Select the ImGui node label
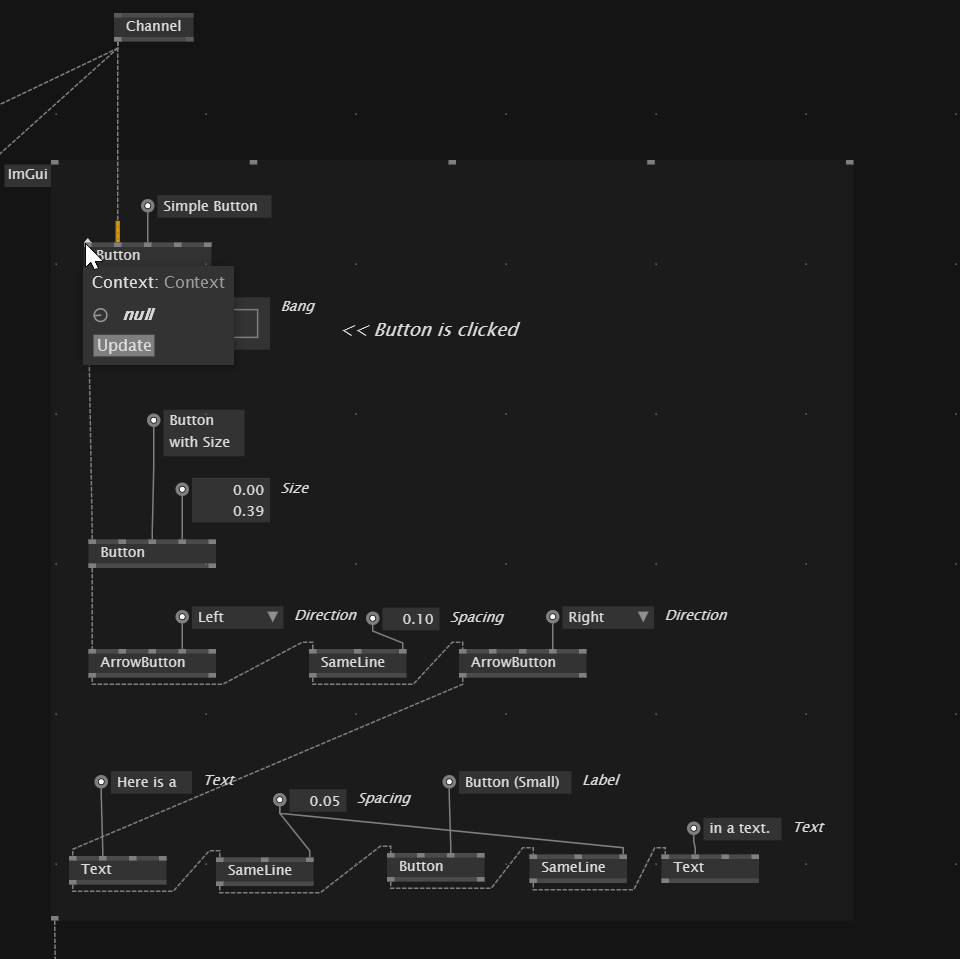Screen dimensions: 960x959 [x=27, y=175]
